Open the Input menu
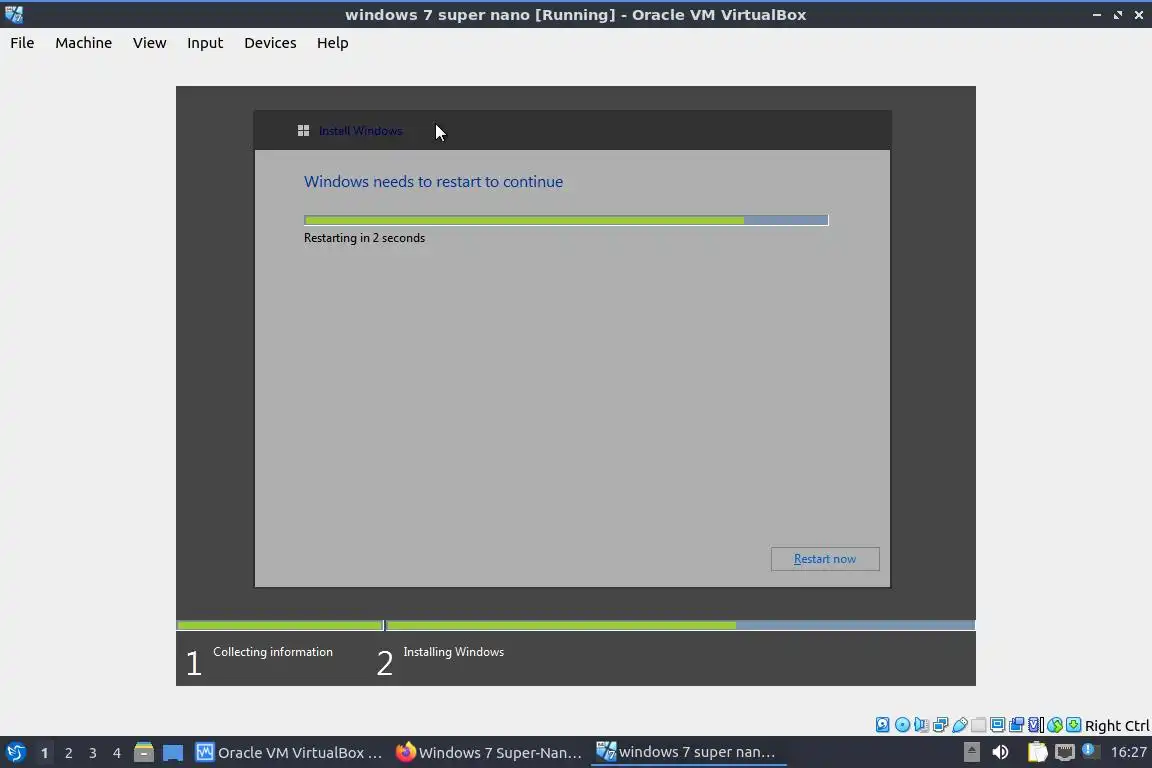Viewport: 1152px width, 768px height. (205, 43)
